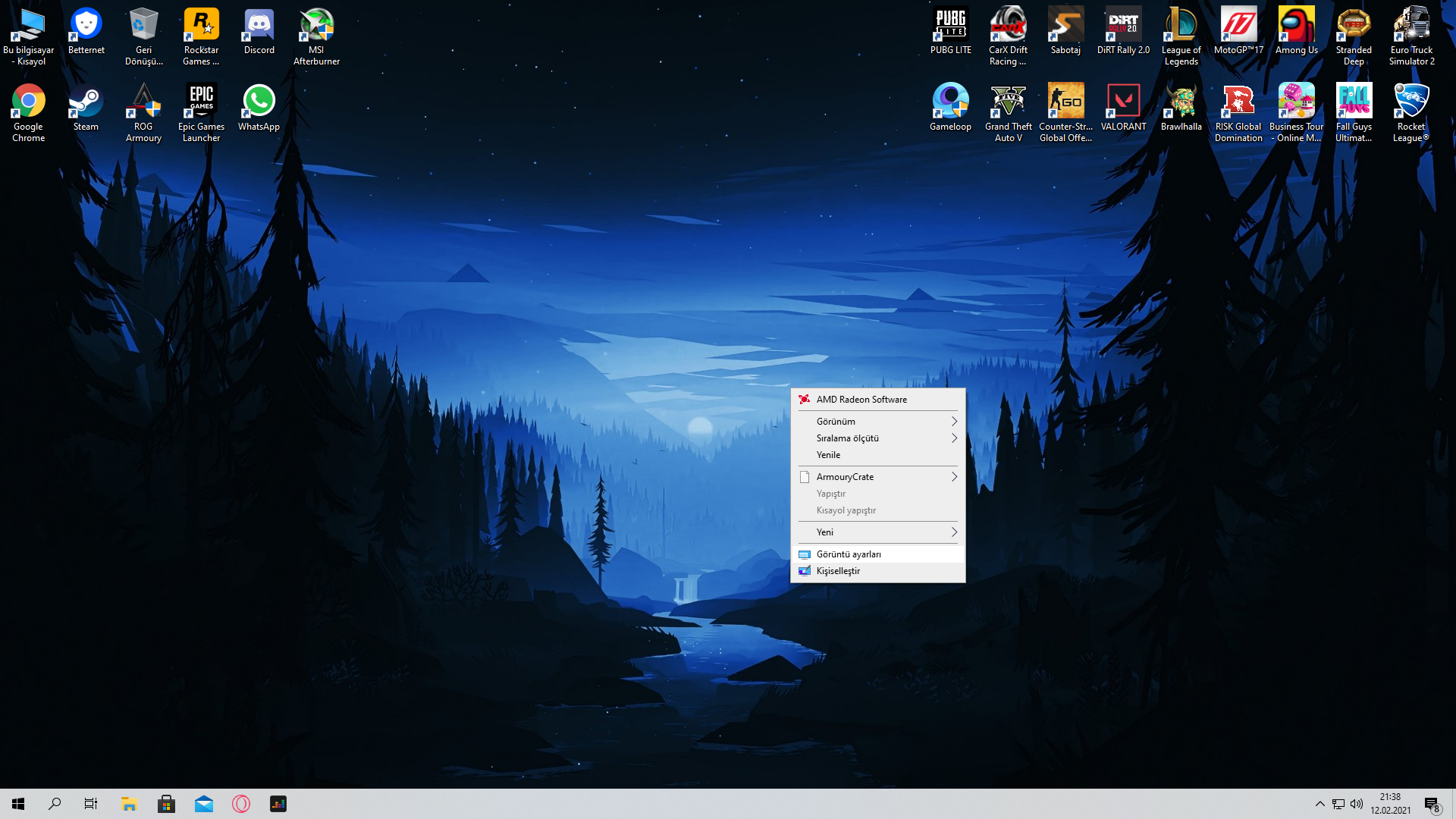The image size is (1456, 819).
Task: Open the equalizer bars taskbar app
Action: 278,804
